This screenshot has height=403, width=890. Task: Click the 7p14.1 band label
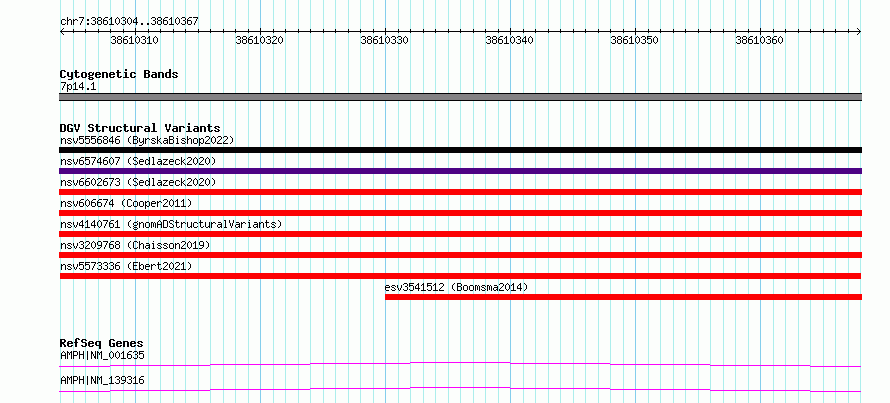(78, 87)
